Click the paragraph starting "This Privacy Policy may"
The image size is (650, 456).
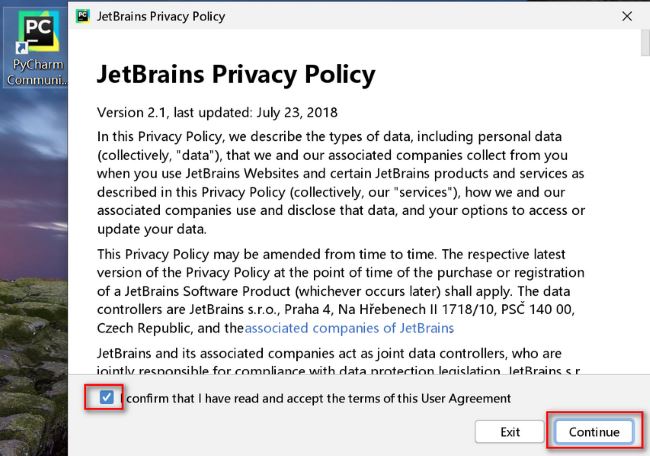click(340, 289)
